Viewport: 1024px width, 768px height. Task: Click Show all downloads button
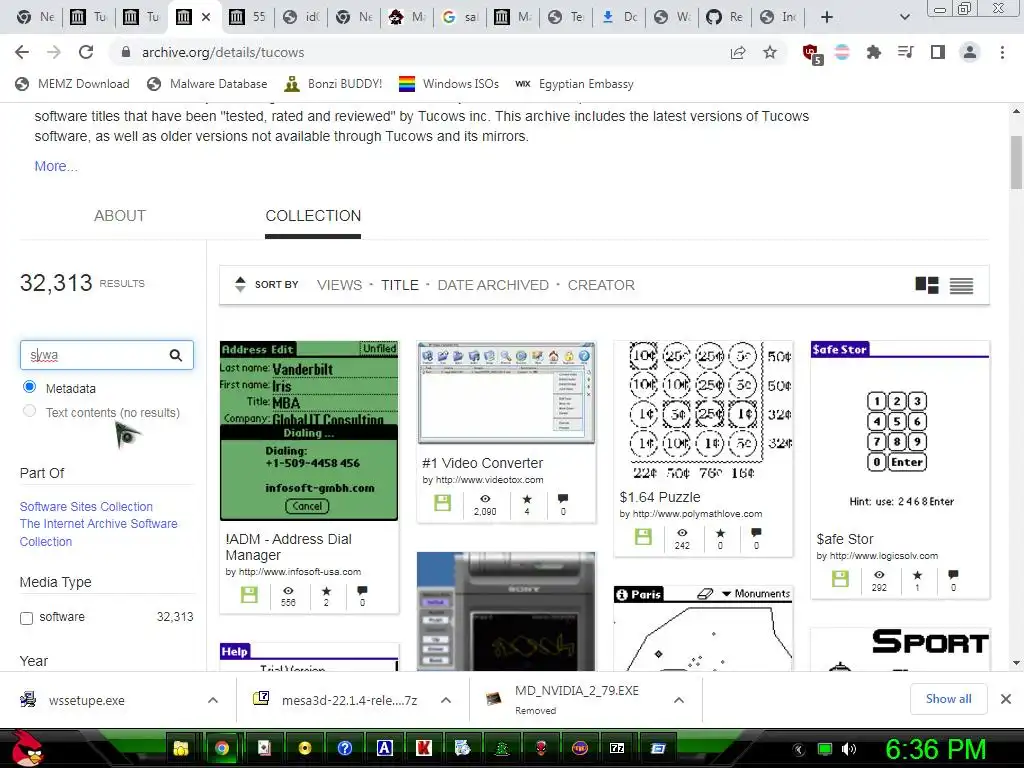(x=948, y=699)
